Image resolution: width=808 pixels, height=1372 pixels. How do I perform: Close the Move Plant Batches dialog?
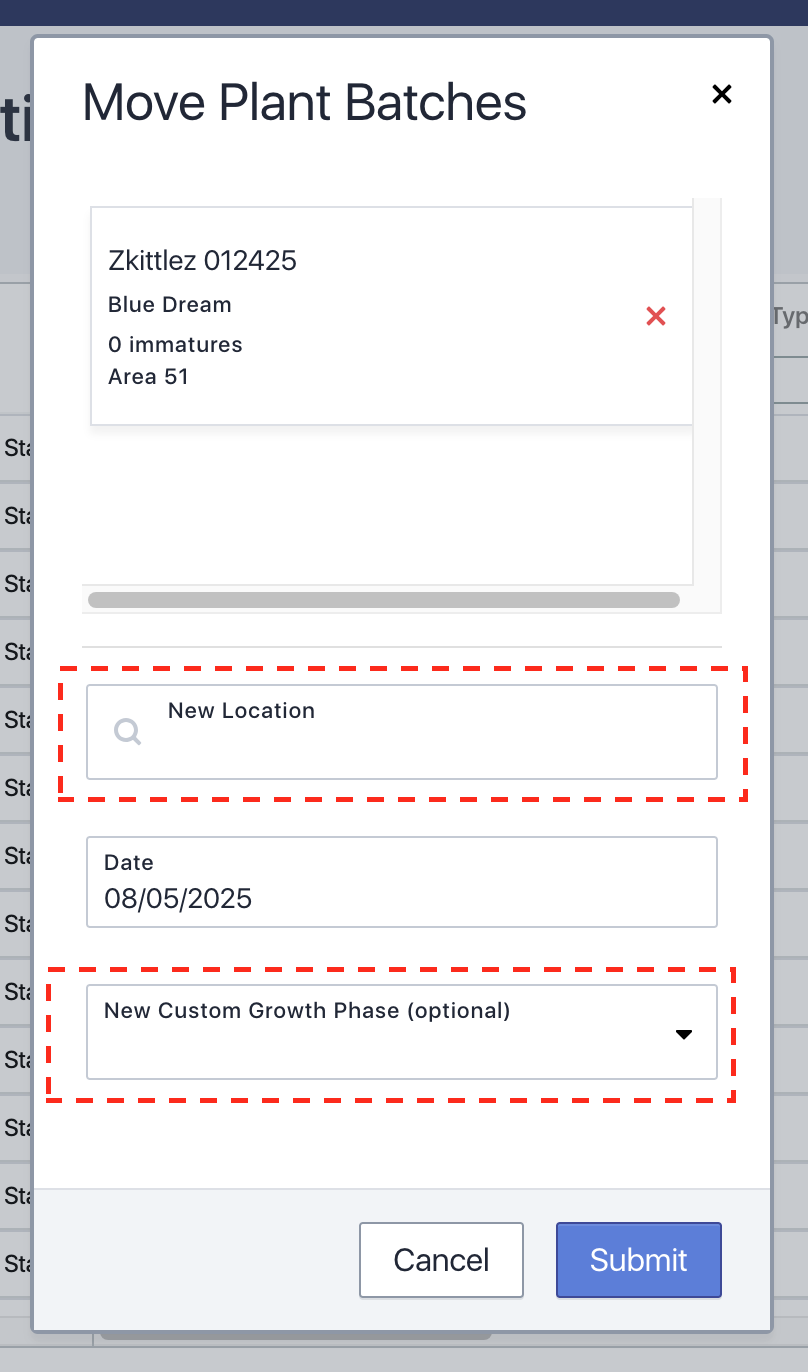[x=721, y=94]
